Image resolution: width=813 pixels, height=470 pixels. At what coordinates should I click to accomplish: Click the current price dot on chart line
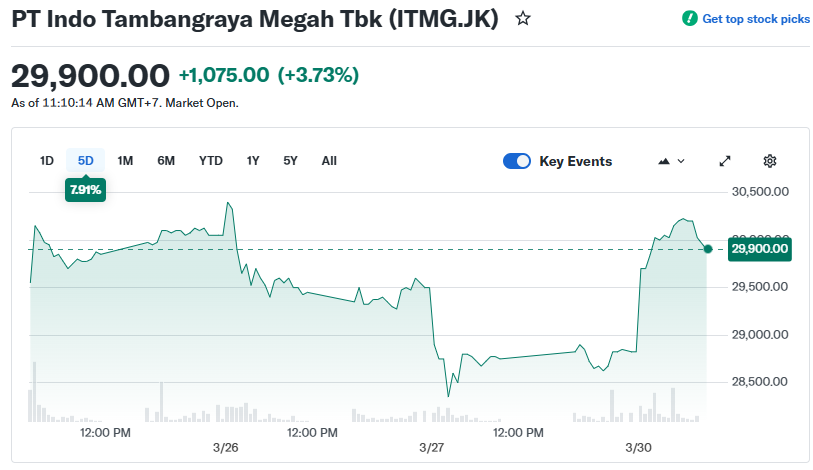(708, 249)
